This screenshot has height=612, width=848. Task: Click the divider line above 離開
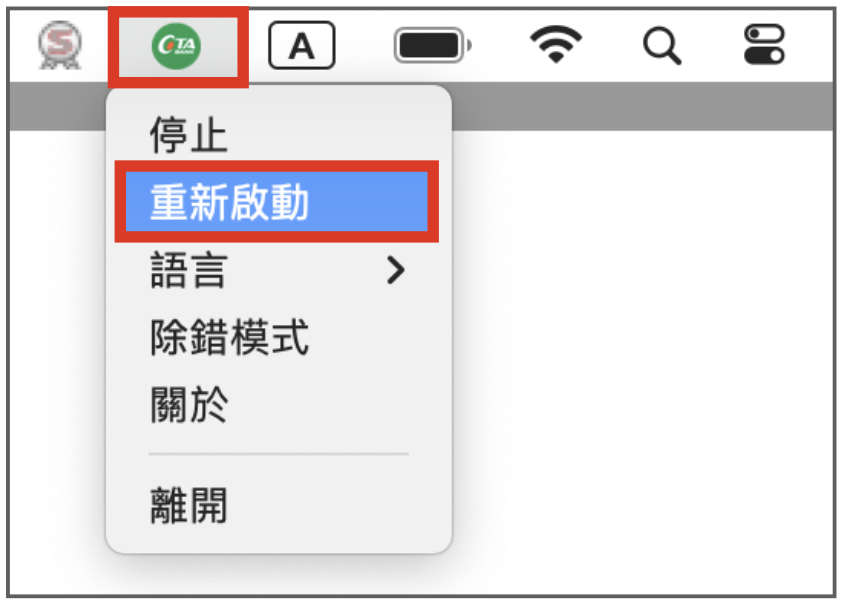pos(279,454)
